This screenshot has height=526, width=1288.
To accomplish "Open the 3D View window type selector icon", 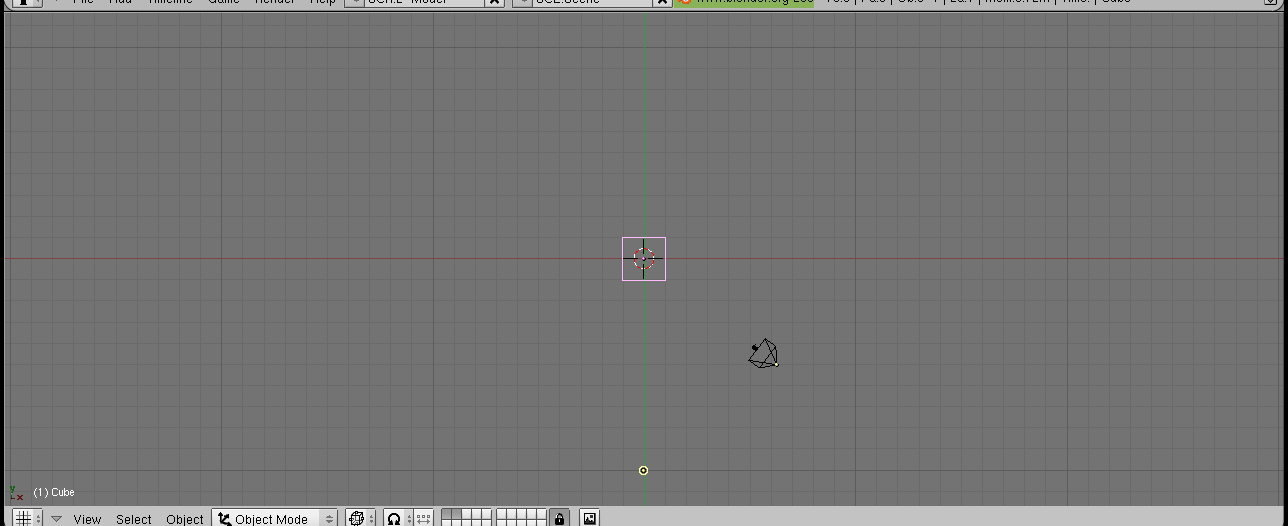I will tap(23, 518).
